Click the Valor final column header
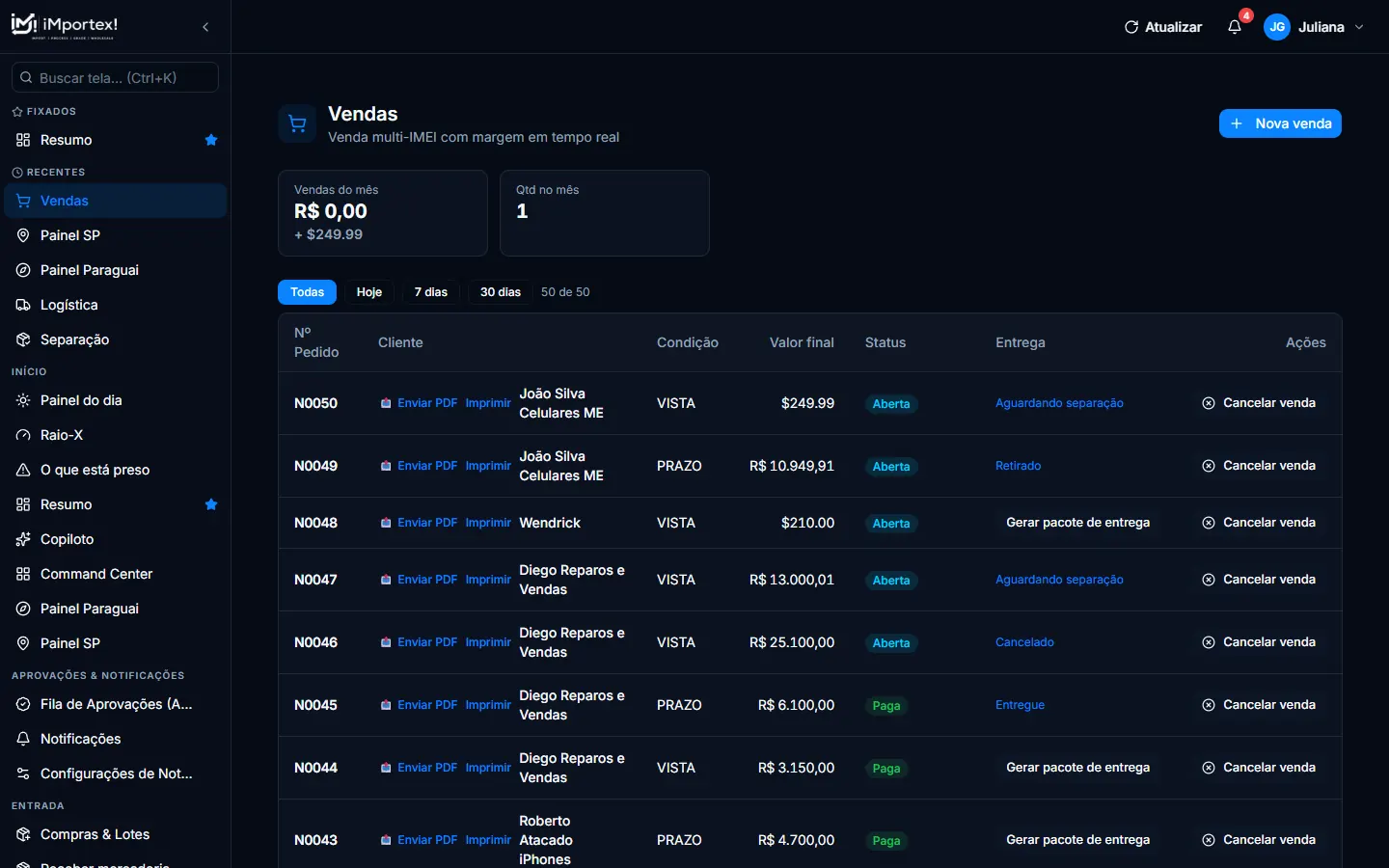 (x=802, y=342)
